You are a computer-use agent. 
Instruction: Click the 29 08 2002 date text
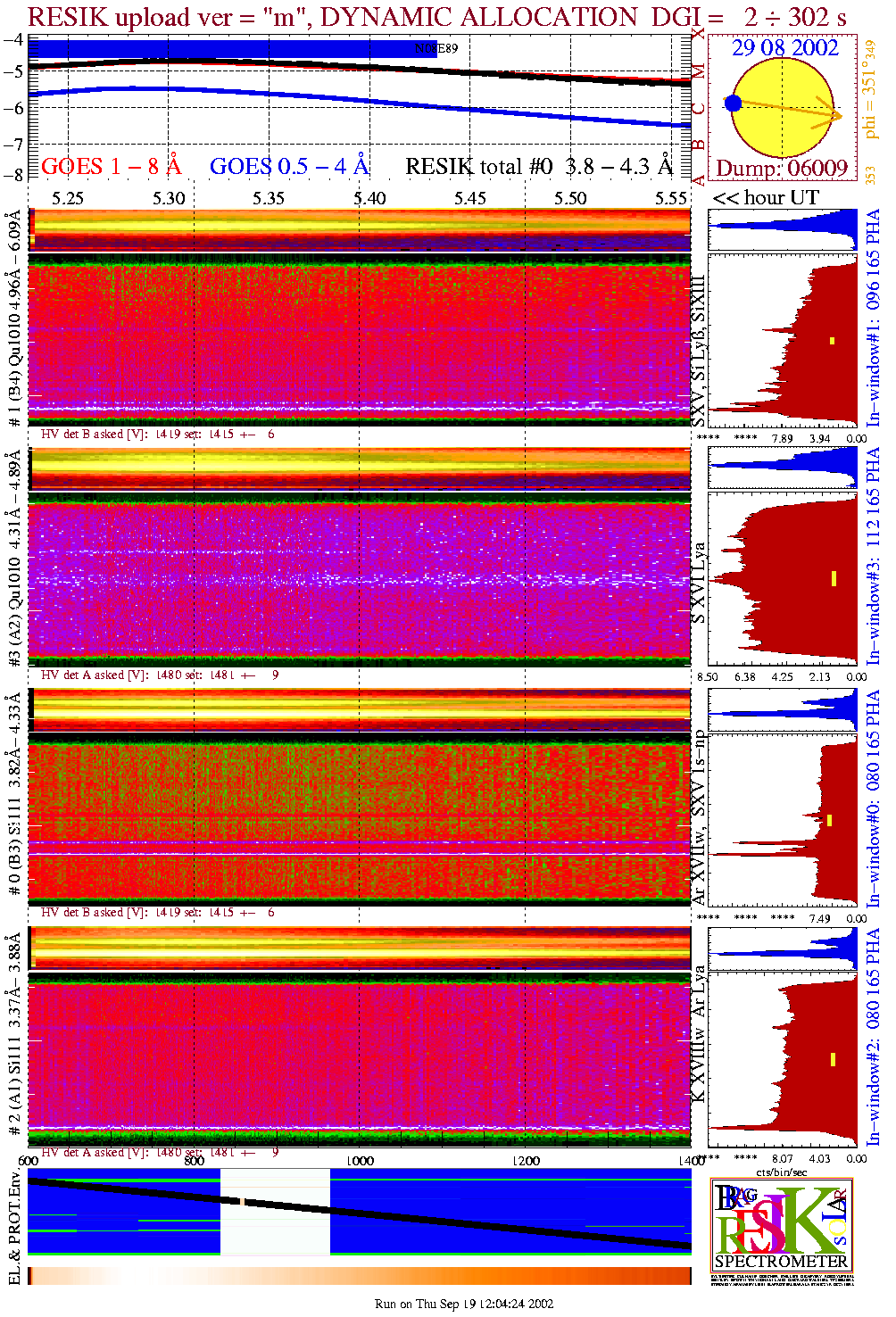(x=785, y=48)
